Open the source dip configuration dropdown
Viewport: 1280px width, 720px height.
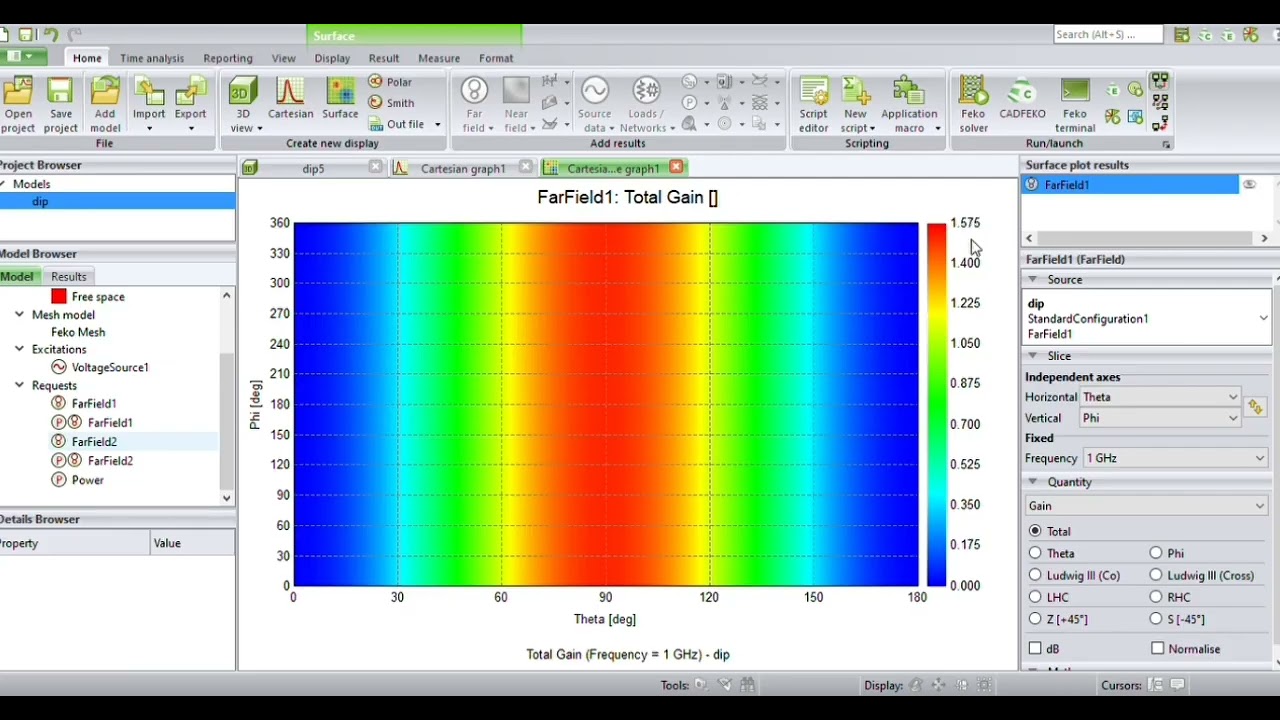[x=1147, y=318]
